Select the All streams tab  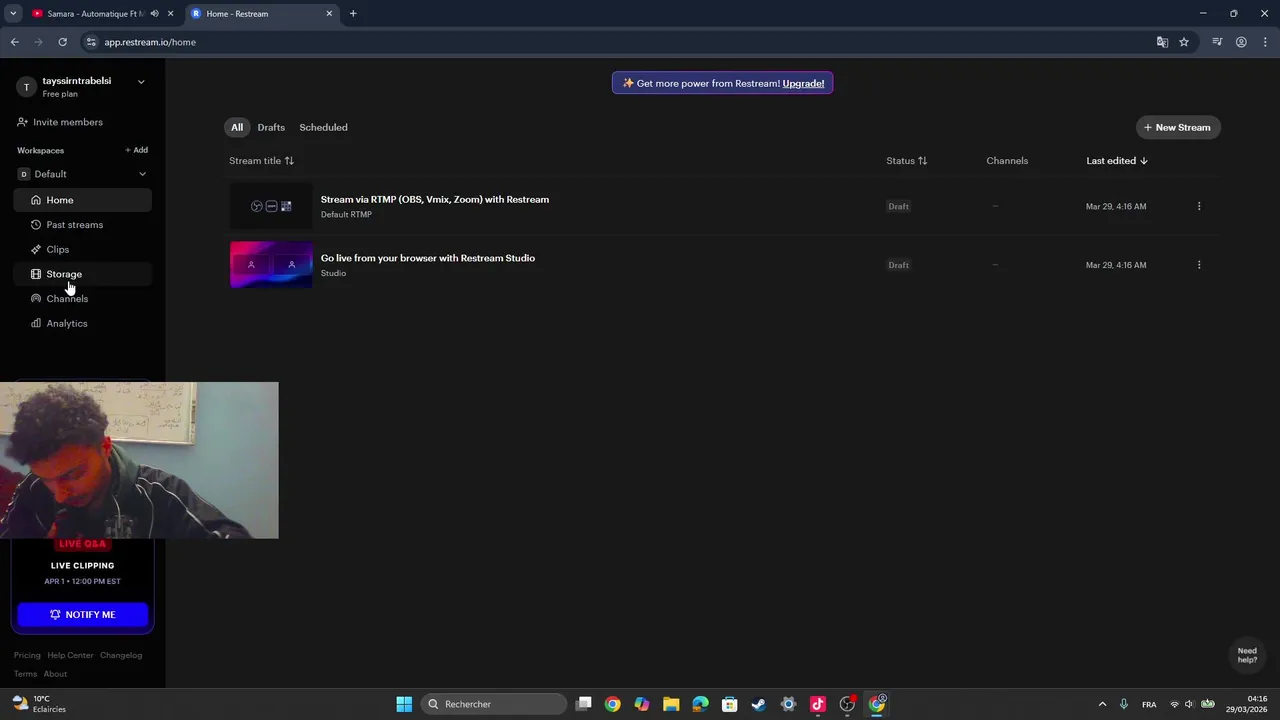[237, 127]
